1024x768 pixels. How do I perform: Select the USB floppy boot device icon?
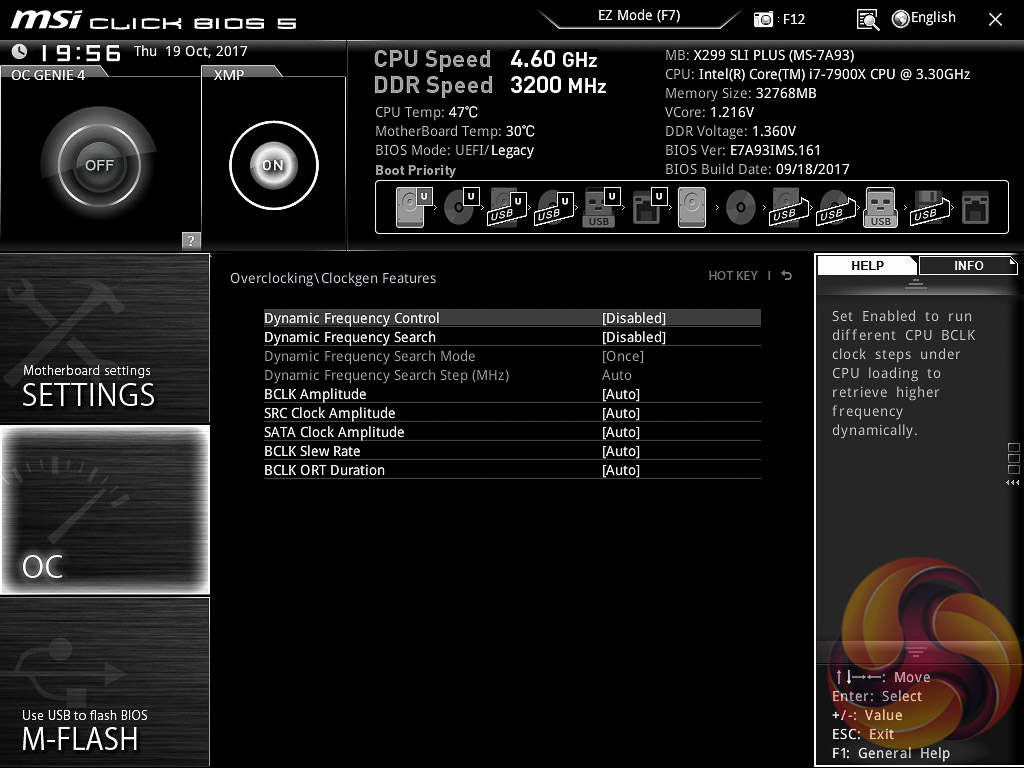click(x=929, y=207)
